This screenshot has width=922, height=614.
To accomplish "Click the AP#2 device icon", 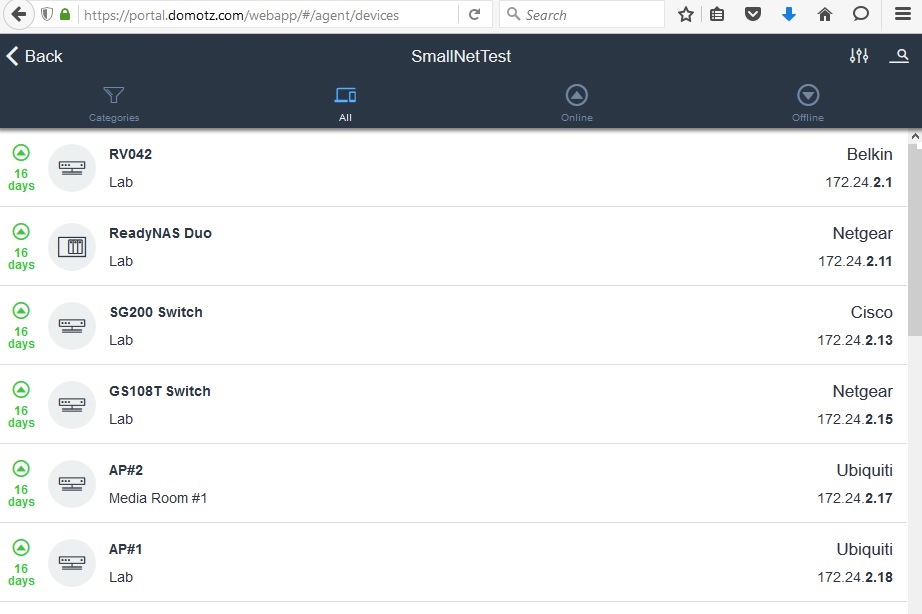I will [72, 484].
